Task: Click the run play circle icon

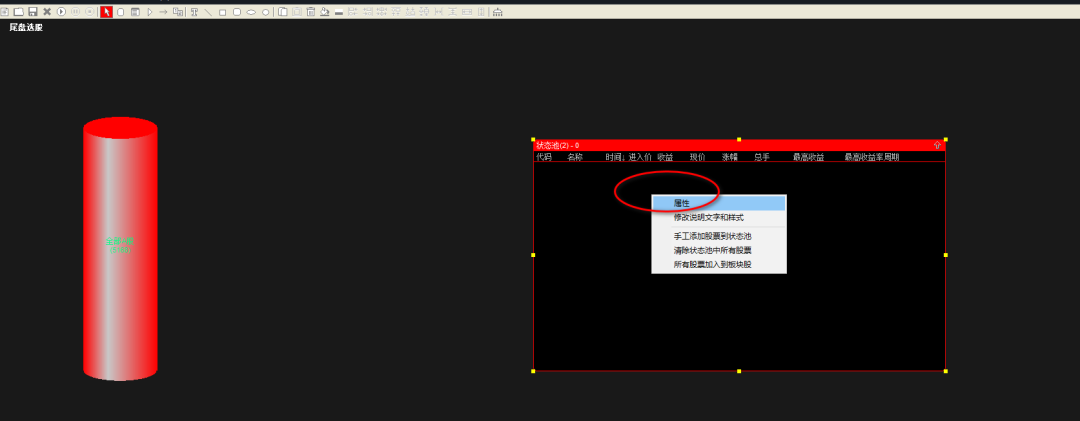Action: pyautogui.click(x=61, y=12)
